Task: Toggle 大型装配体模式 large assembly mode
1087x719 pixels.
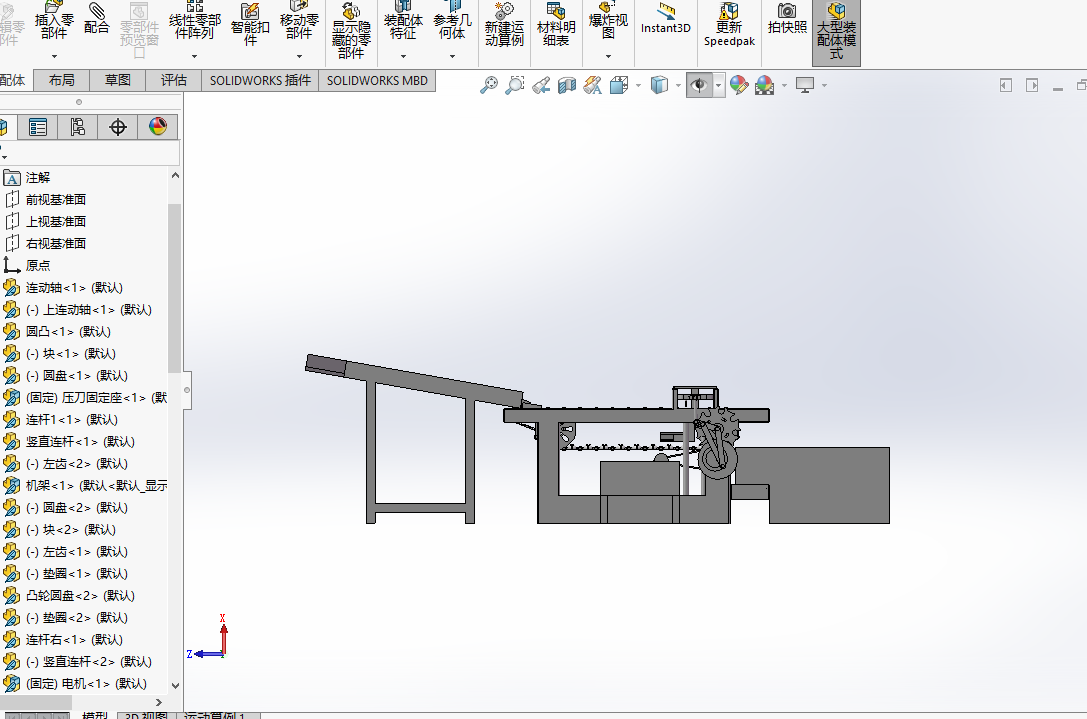Action: pyautogui.click(x=836, y=30)
